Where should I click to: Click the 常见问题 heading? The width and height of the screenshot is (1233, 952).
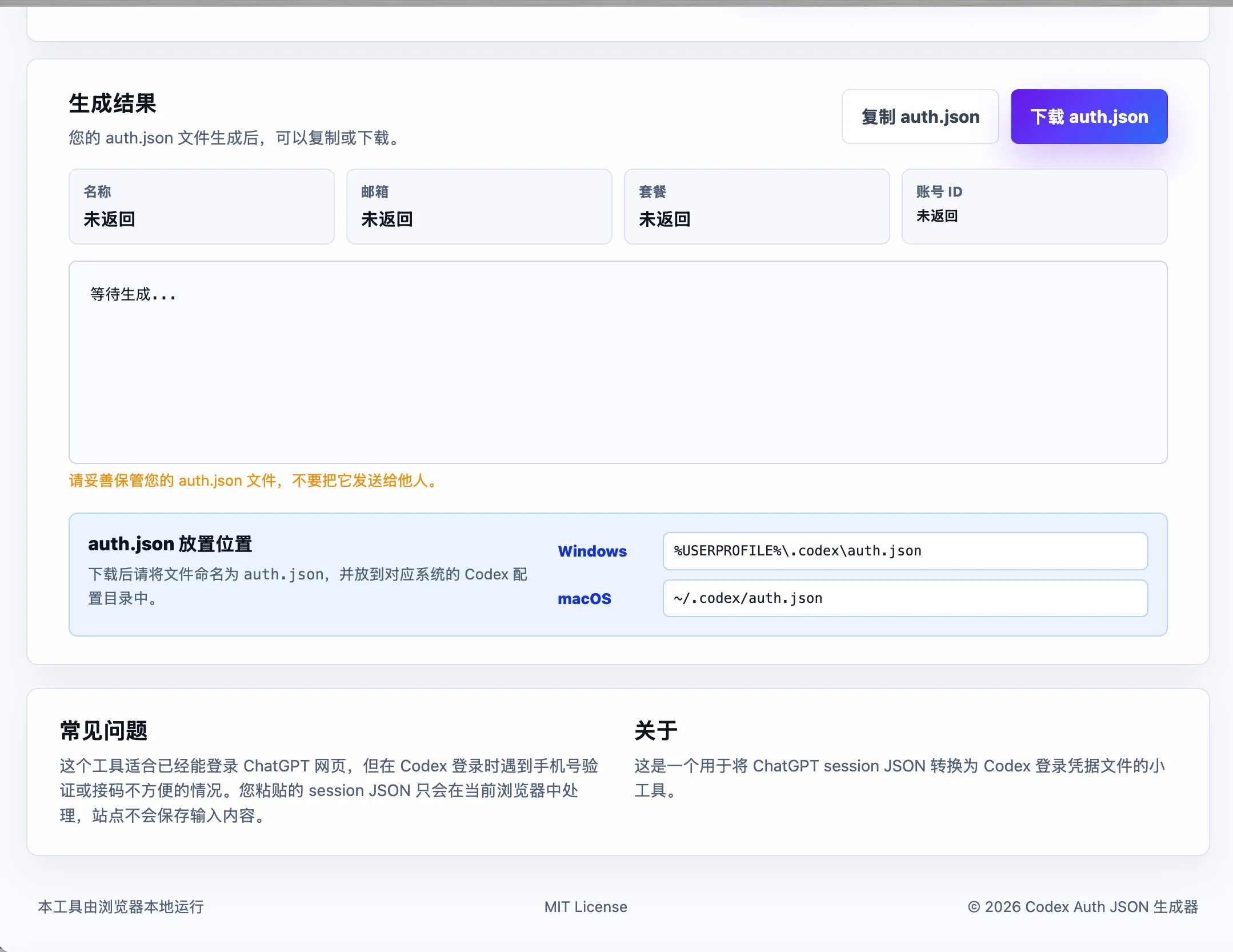point(104,730)
